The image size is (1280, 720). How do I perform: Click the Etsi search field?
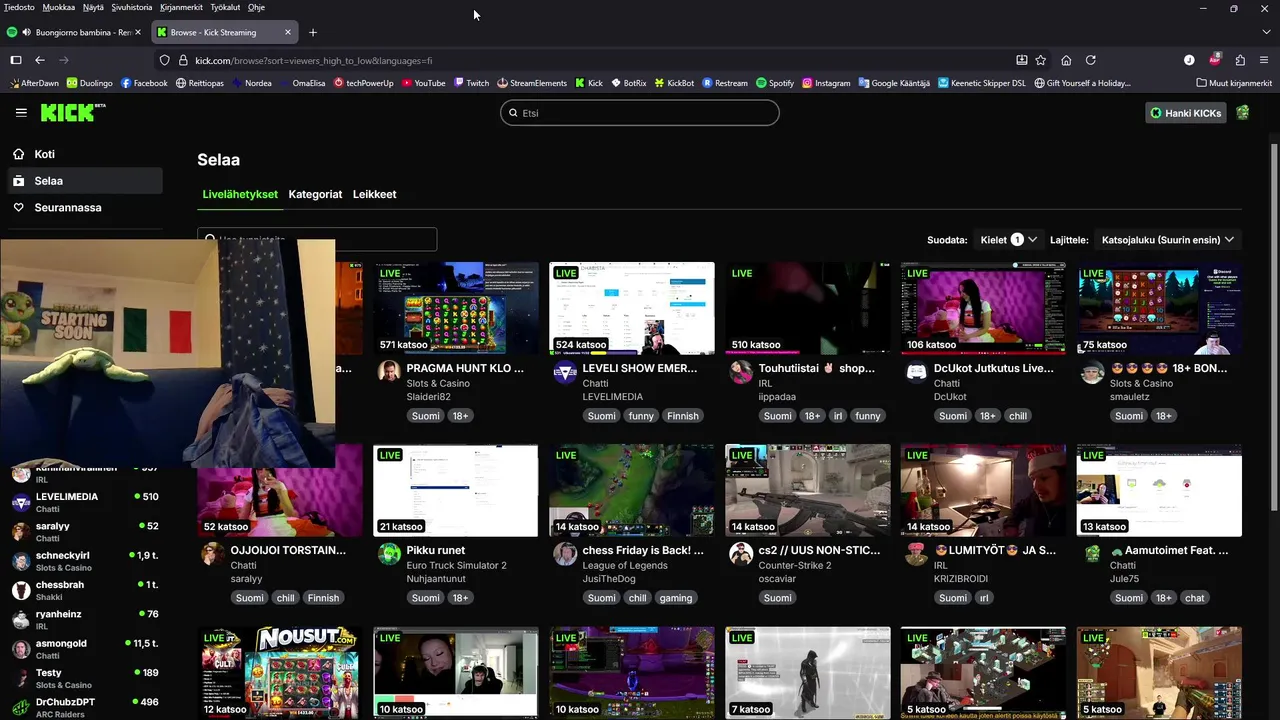tap(640, 113)
